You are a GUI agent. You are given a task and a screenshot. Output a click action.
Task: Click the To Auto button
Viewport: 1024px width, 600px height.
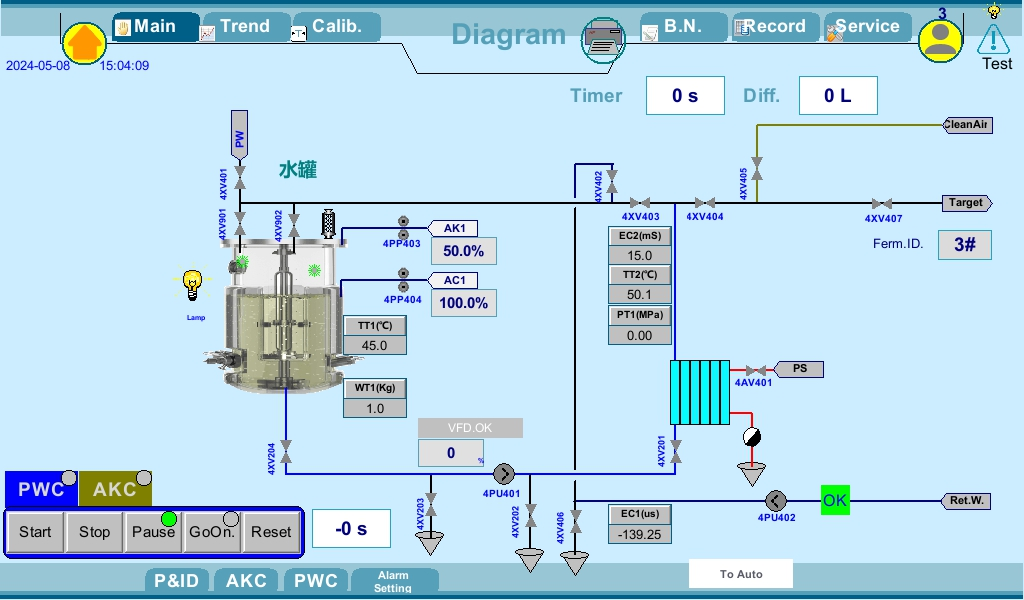(x=741, y=573)
